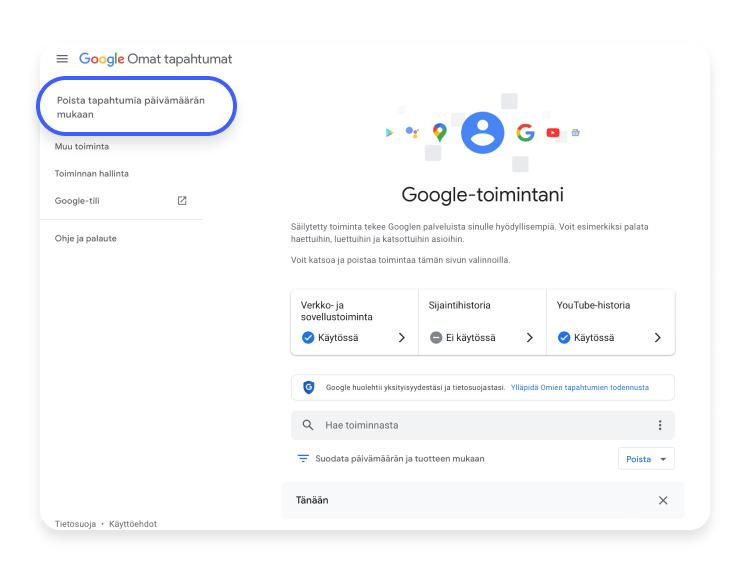Image resolution: width=750 pixels, height=571 pixels.
Task: Open Ylläpidä Omien tapahtumien todennusta link
Action: point(580,387)
